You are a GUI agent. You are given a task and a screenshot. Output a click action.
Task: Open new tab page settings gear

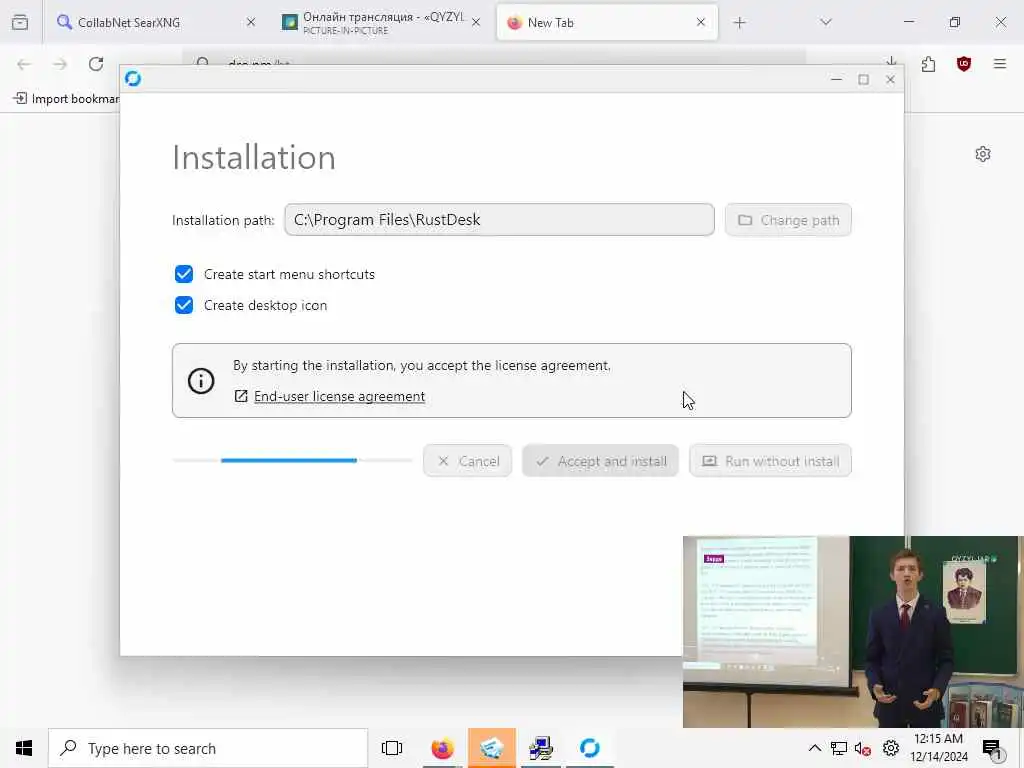(x=982, y=154)
